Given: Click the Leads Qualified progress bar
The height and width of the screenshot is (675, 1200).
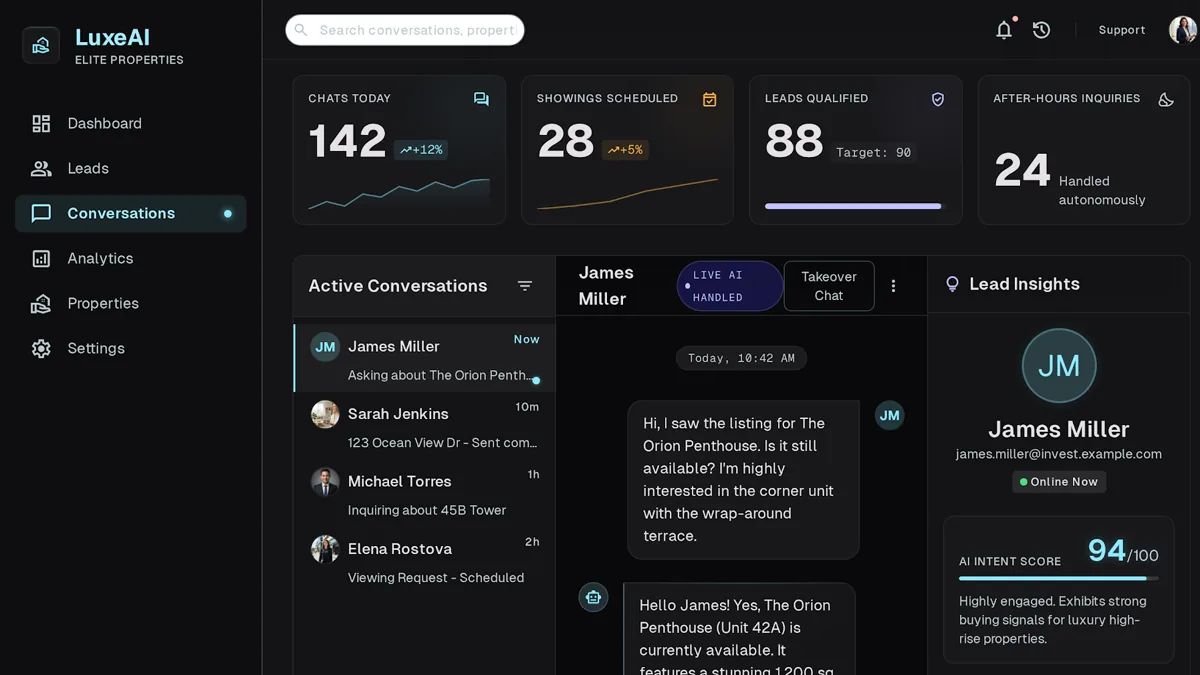Looking at the screenshot, I should pos(855,207).
